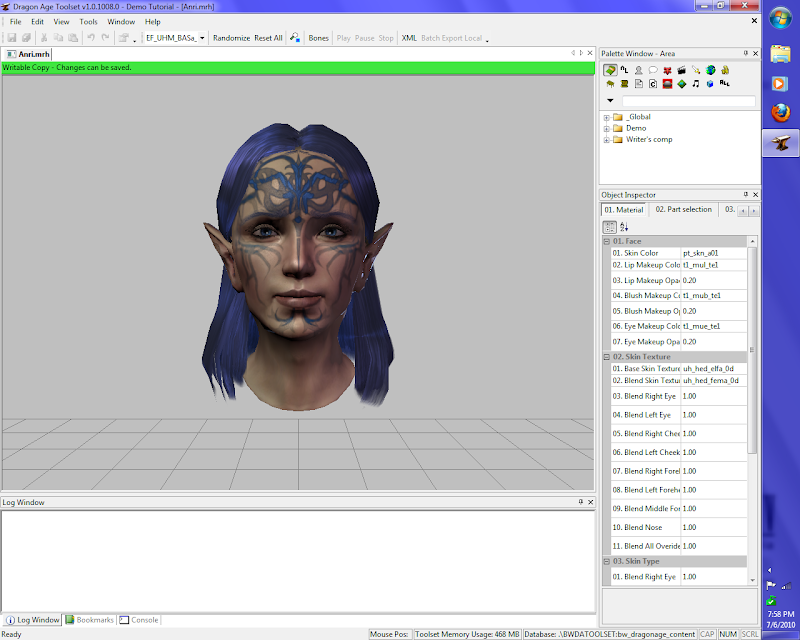
Task: Expand the _Global folder
Action: pos(606,117)
